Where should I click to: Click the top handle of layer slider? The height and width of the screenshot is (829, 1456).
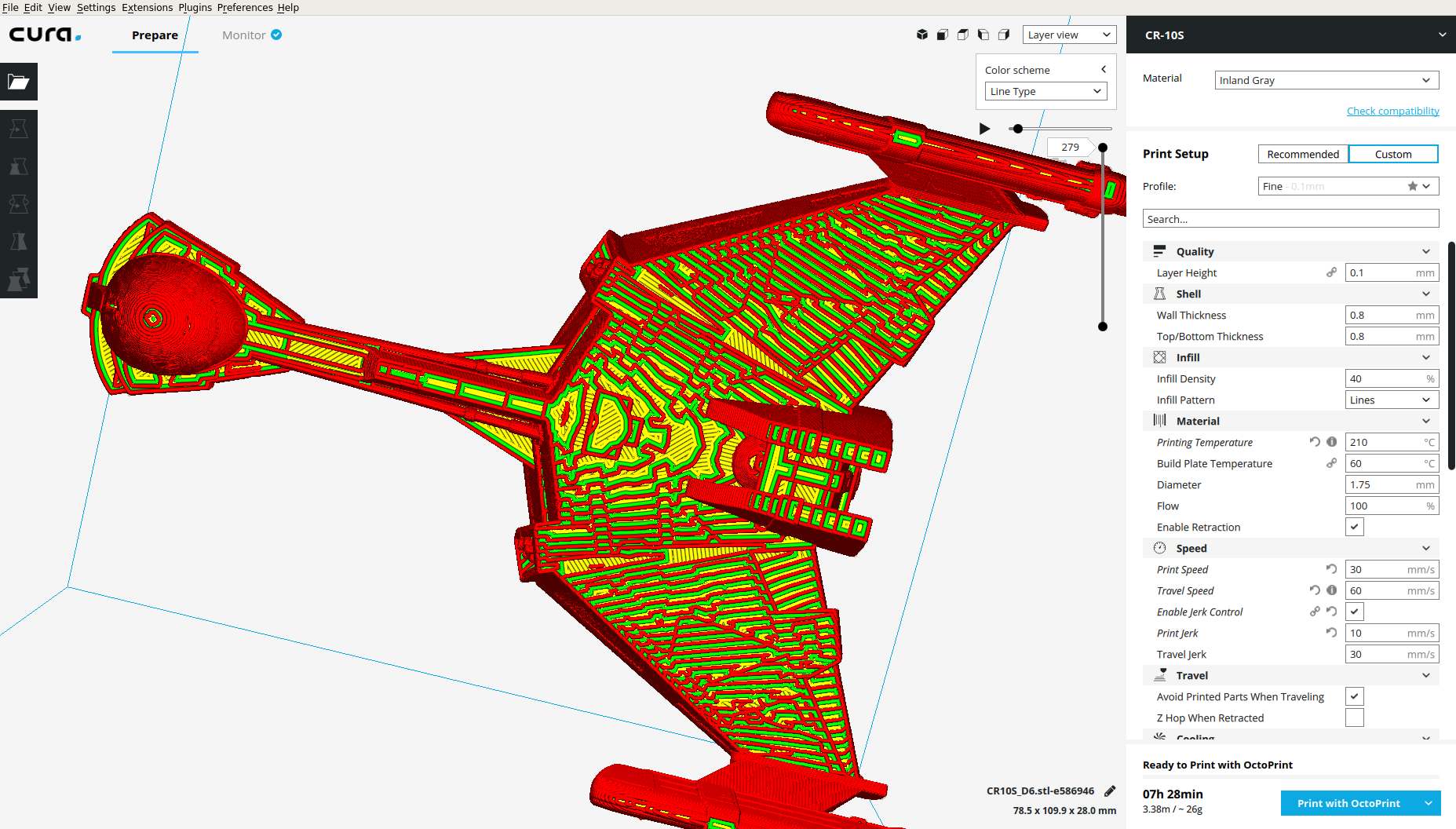[1103, 148]
